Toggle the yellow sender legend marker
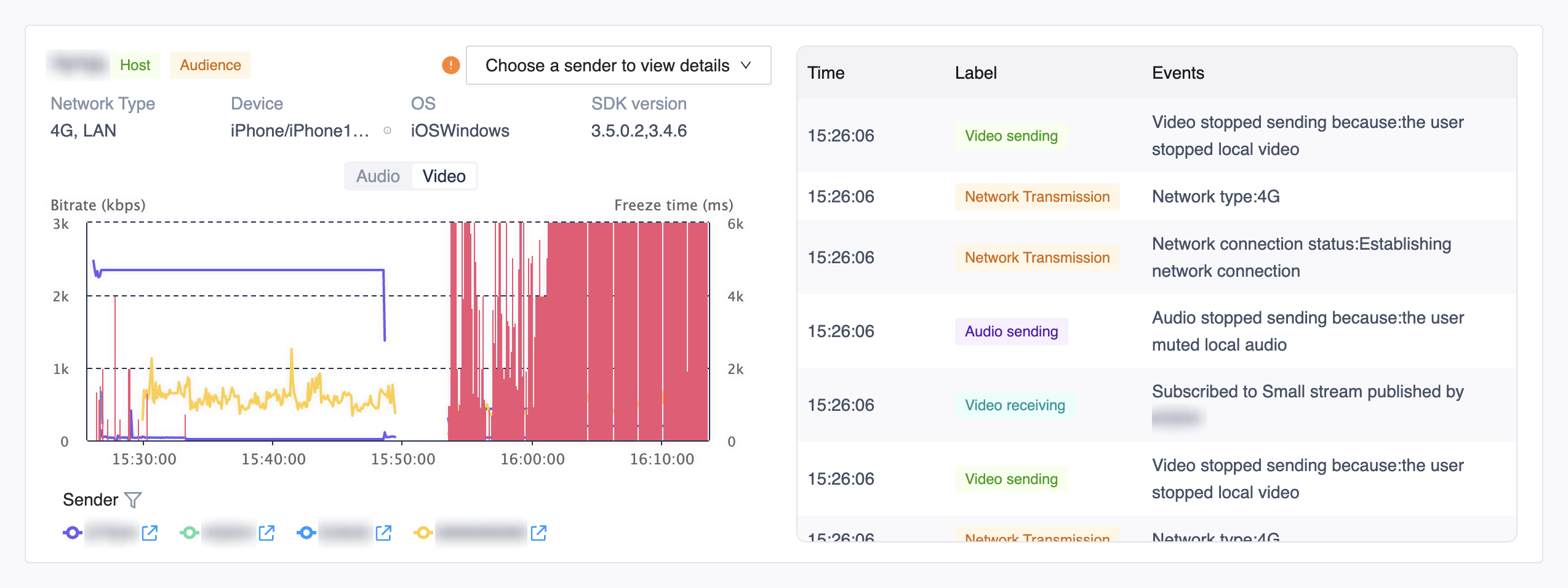 [x=423, y=533]
